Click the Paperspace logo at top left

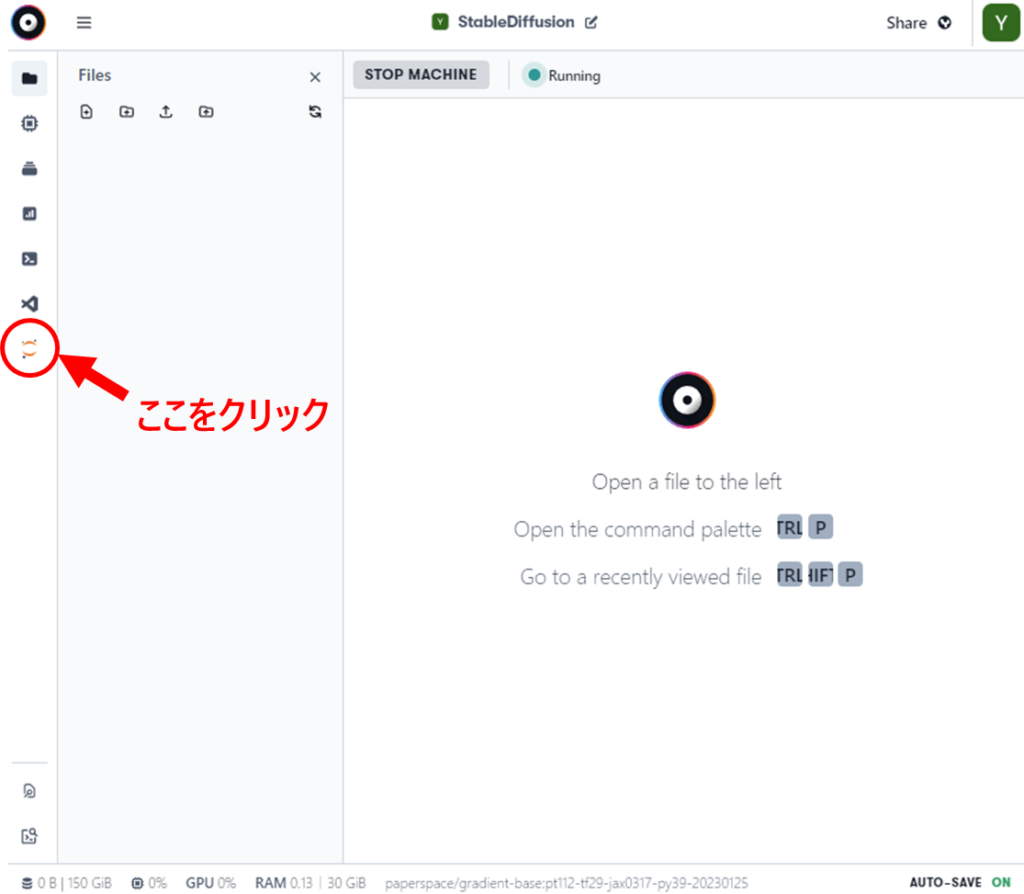29,22
